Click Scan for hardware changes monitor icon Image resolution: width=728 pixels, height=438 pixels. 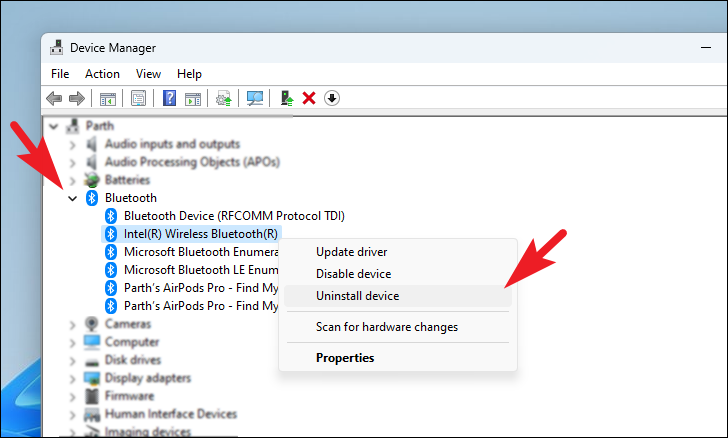[x=254, y=98]
